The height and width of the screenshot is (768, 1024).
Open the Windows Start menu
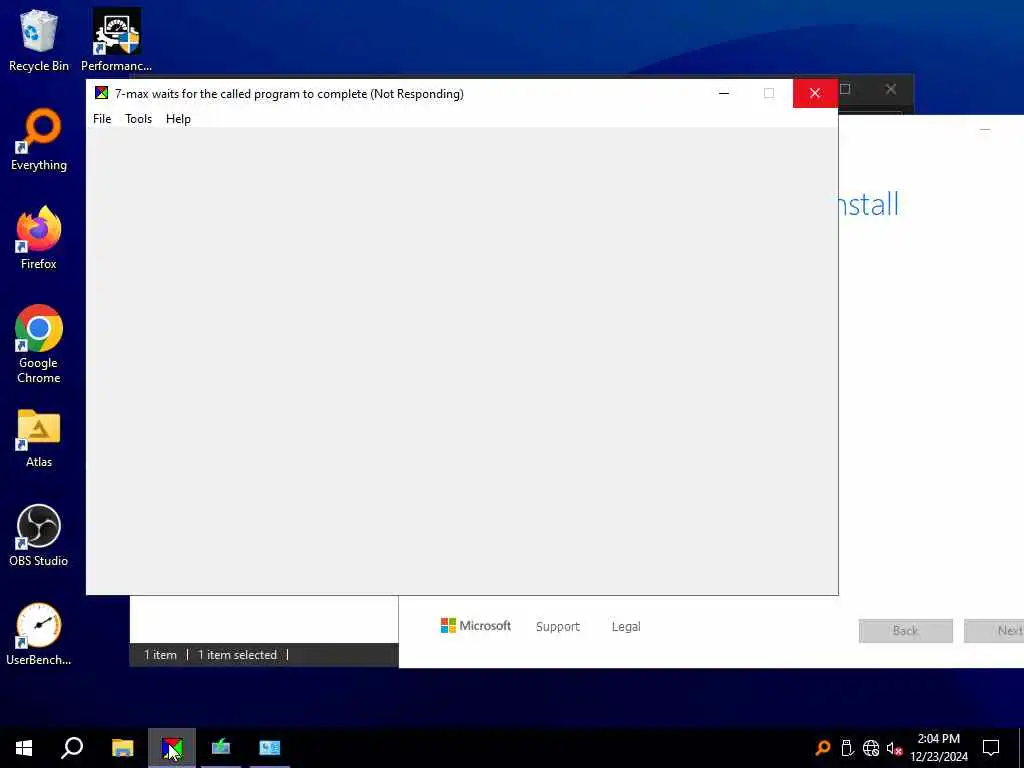pos(24,748)
